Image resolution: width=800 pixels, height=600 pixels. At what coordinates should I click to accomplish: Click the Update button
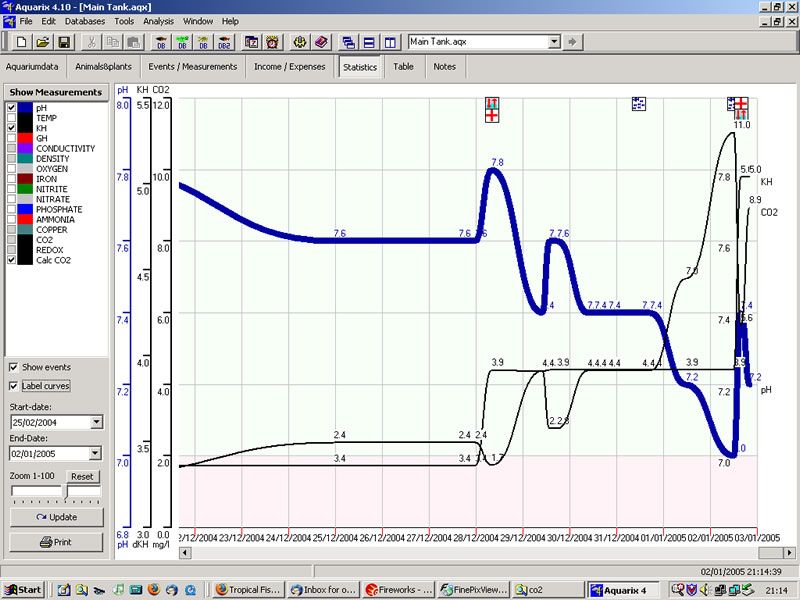56,517
